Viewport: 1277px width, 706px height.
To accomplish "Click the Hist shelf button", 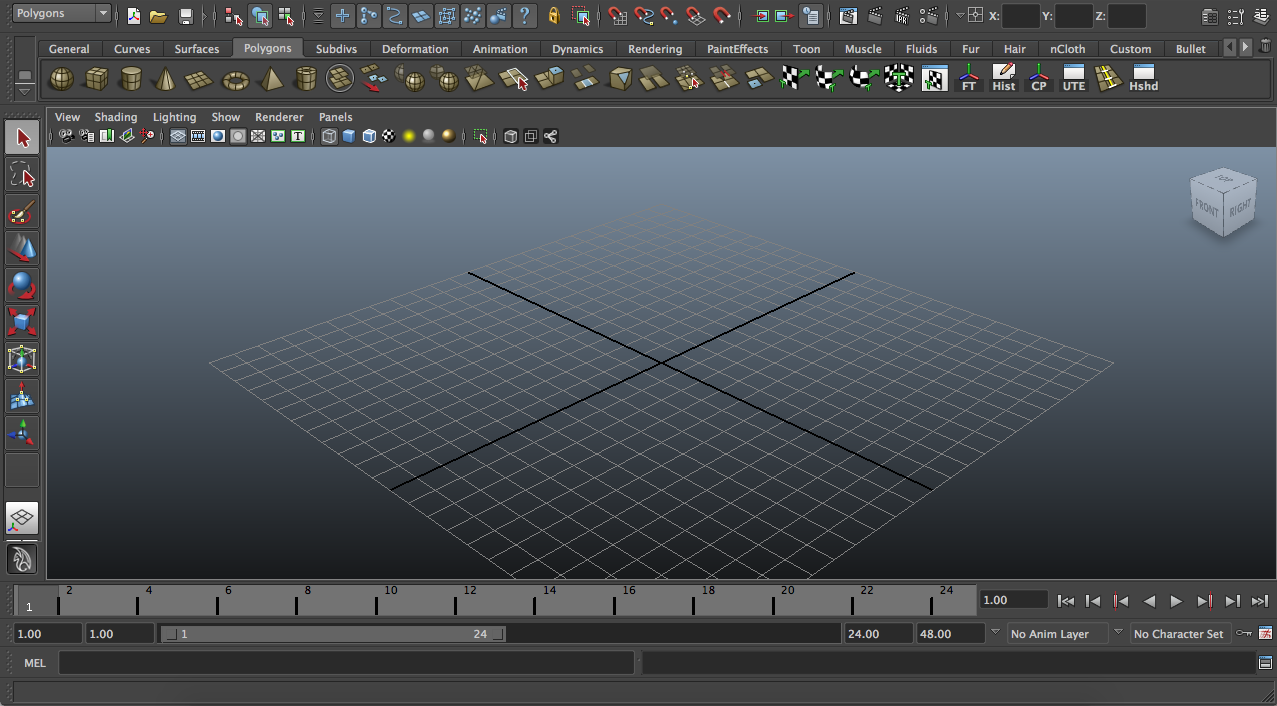I will (1003, 80).
